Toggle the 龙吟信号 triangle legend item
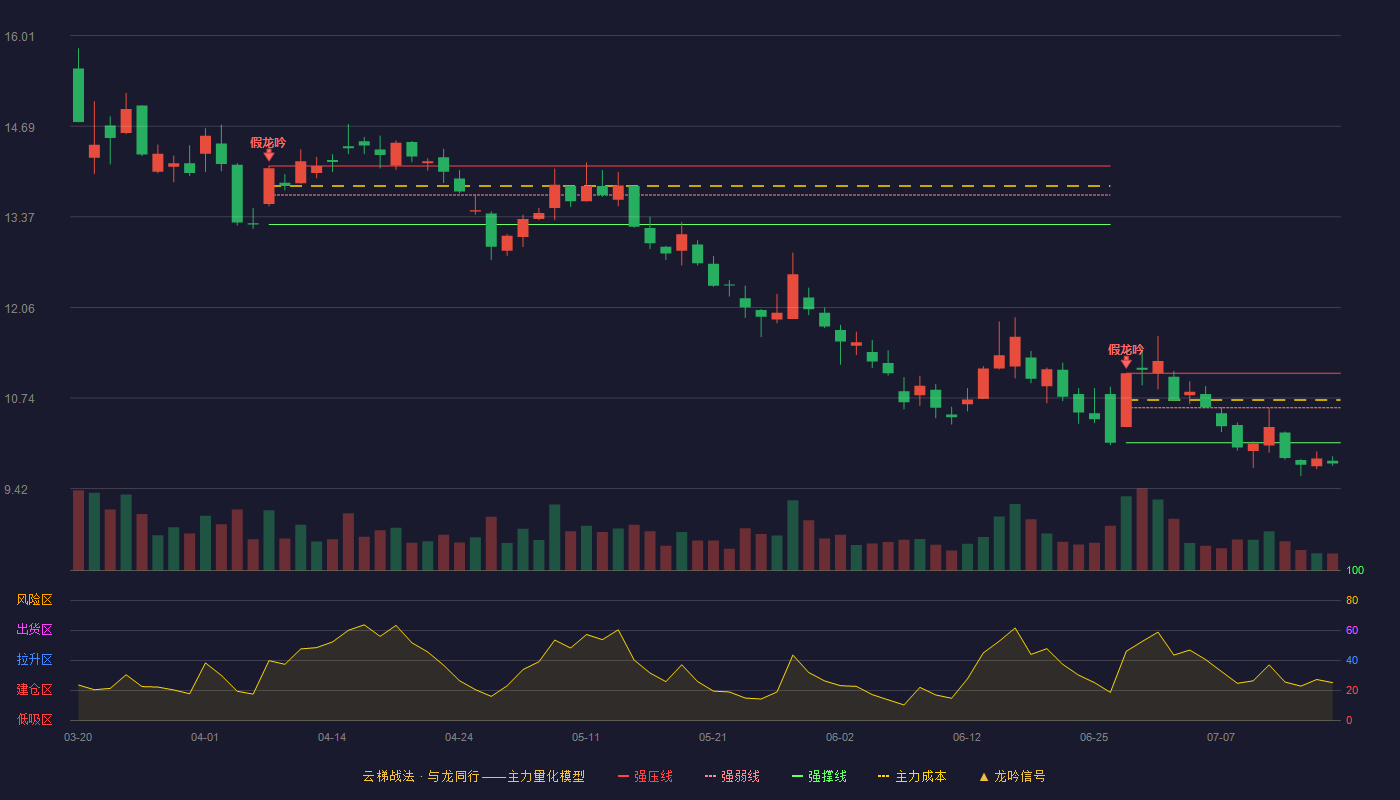The image size is (1400, 800). pyautogui.click(x=1011, y=776)
